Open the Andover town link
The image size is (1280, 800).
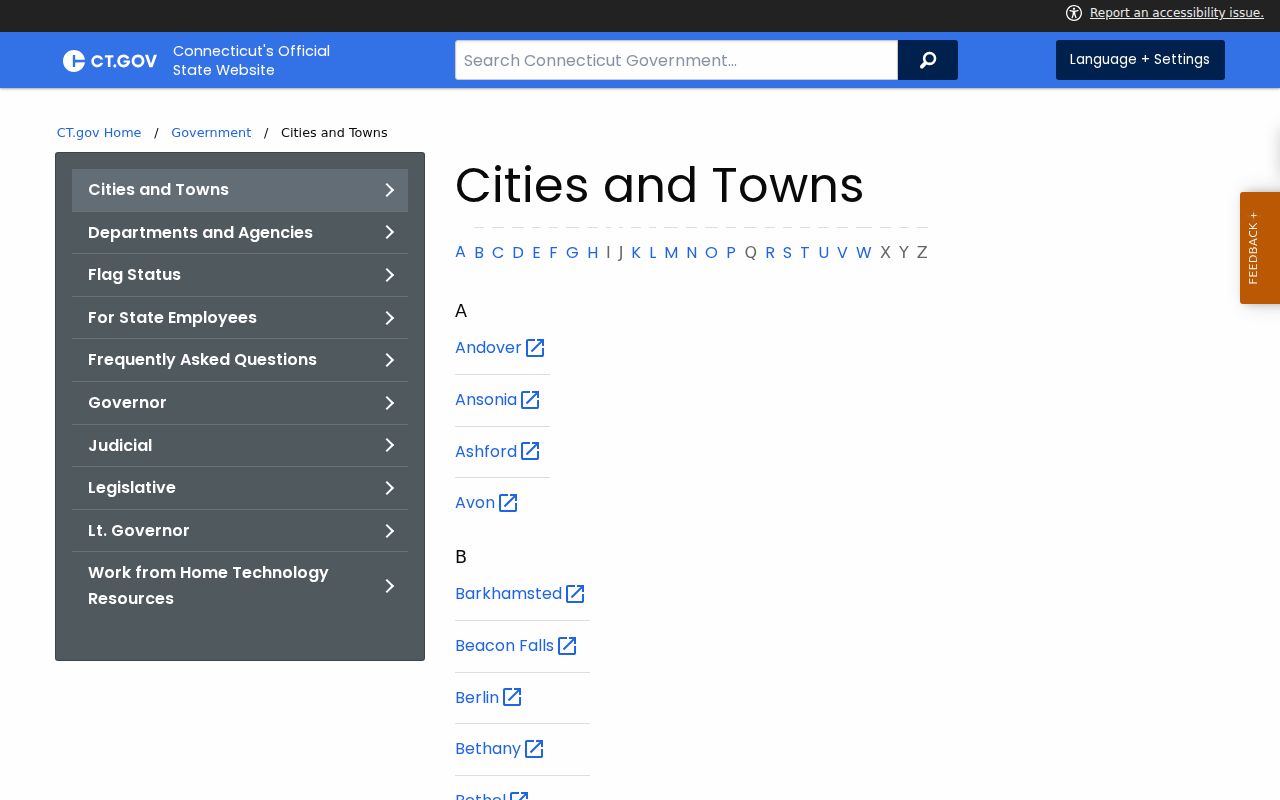[x=488, y=348]
